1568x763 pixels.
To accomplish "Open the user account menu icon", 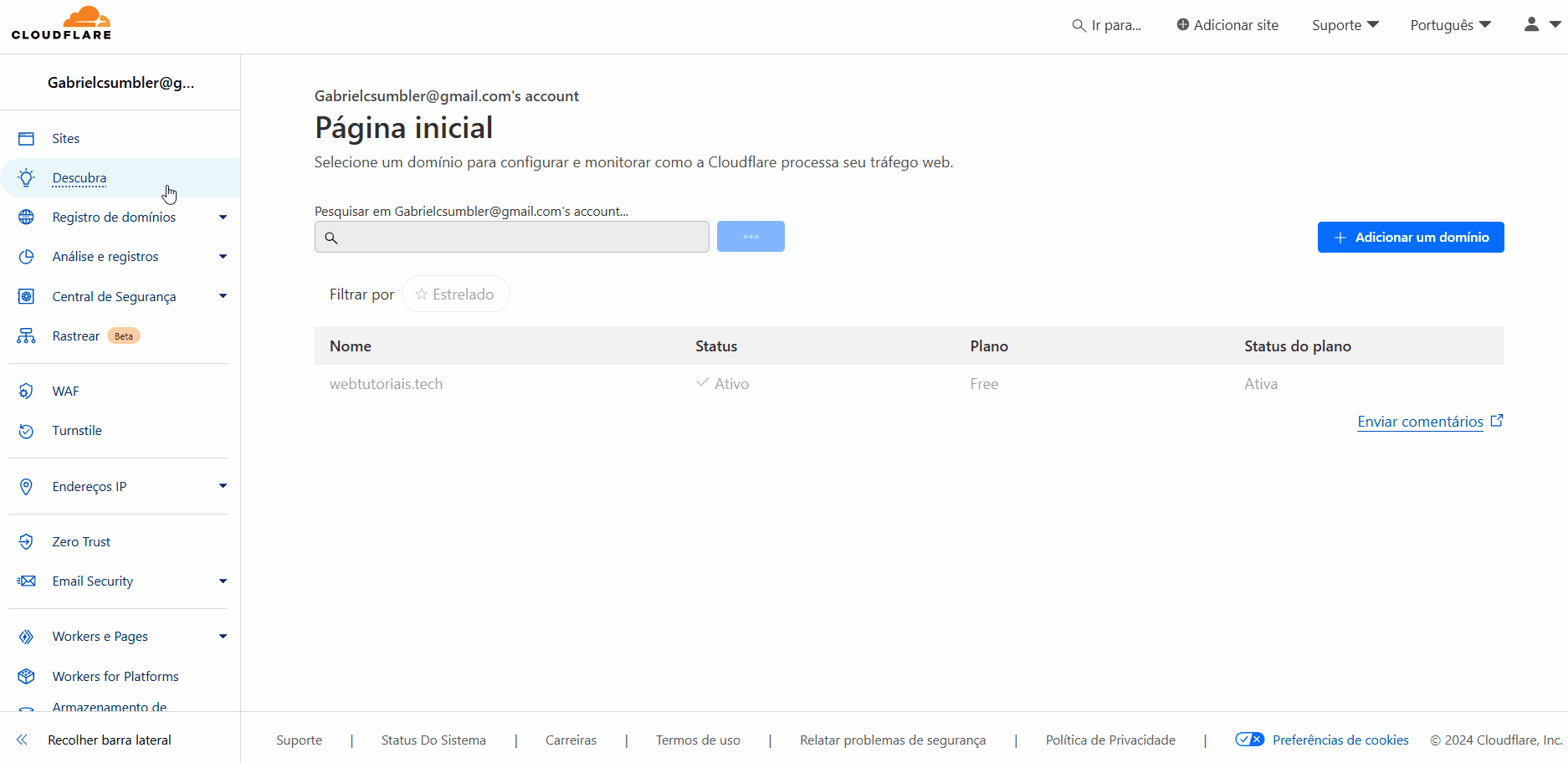I will 1530,24.
